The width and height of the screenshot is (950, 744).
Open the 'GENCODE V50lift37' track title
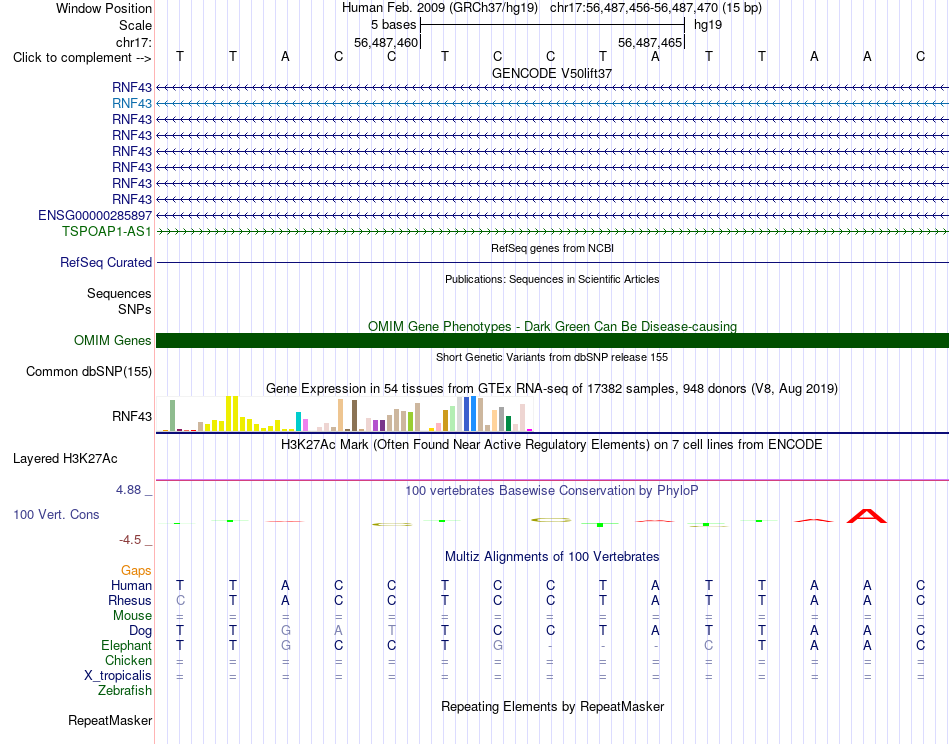(x=551, y=73)
